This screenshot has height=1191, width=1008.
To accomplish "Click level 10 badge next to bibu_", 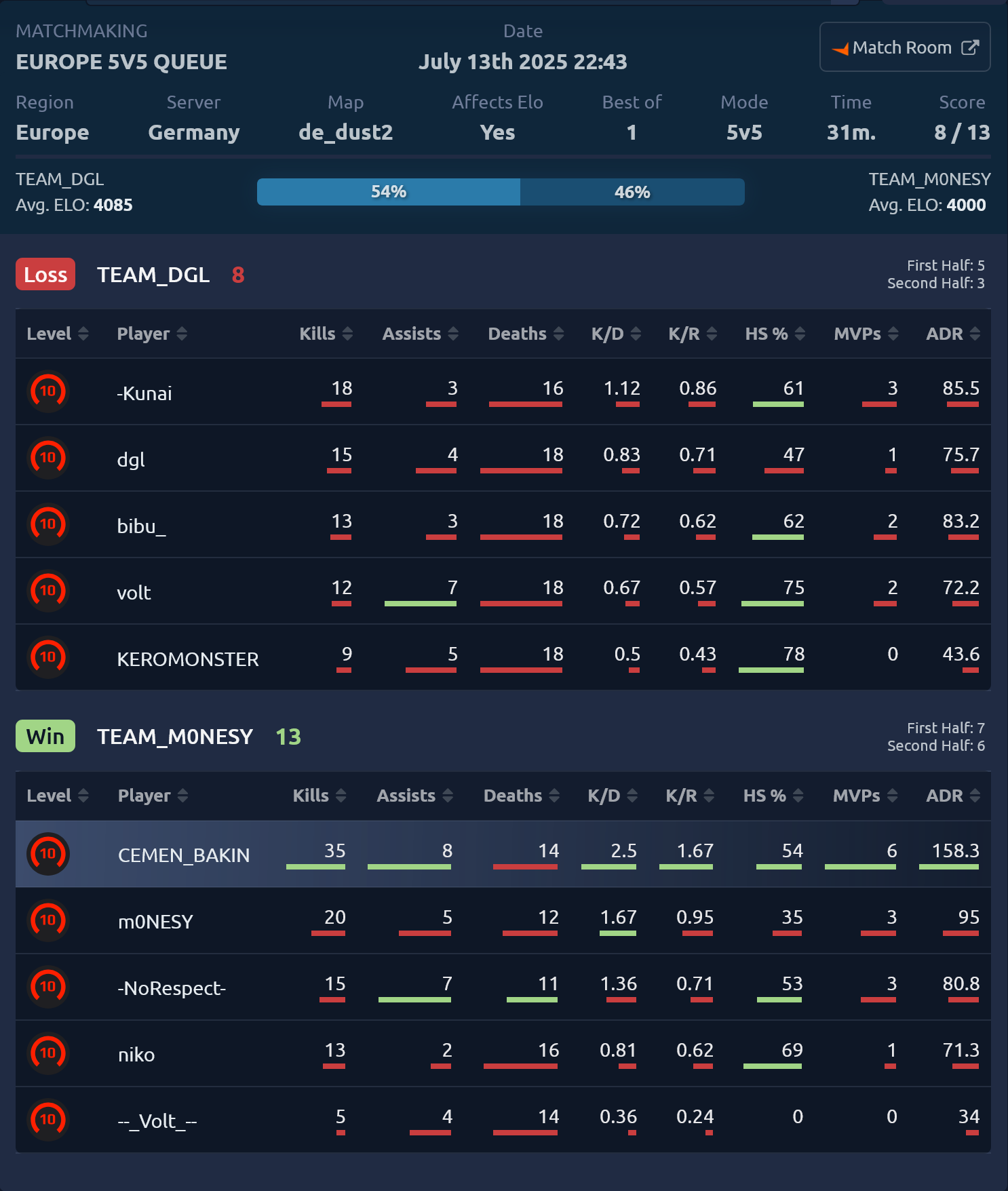I will click(47, 524).
